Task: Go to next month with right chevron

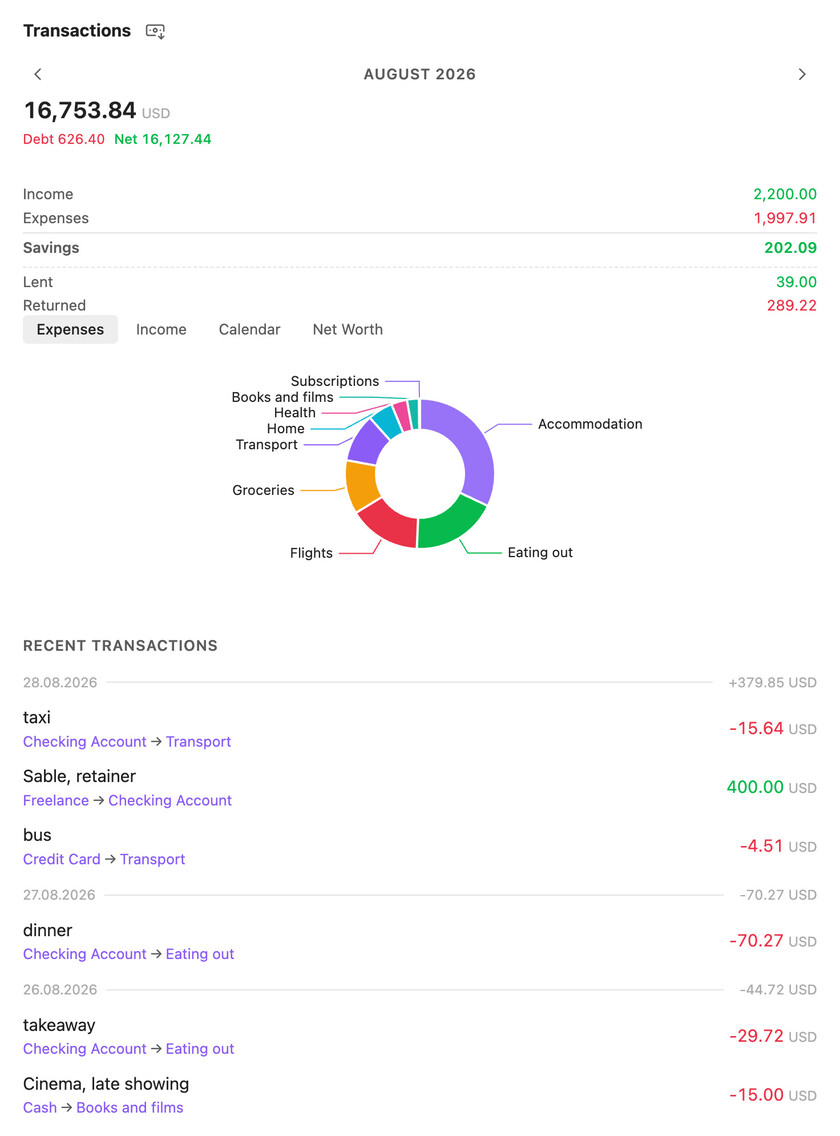Action: 802,74
